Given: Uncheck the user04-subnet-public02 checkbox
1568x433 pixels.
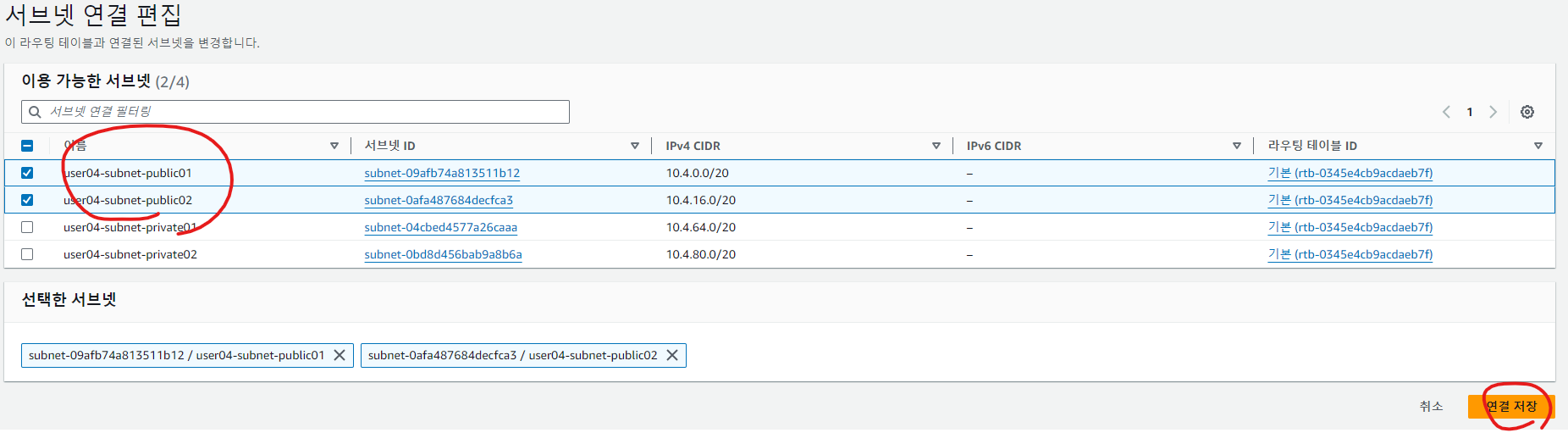Looking at the screenshot, I should 27,200.
